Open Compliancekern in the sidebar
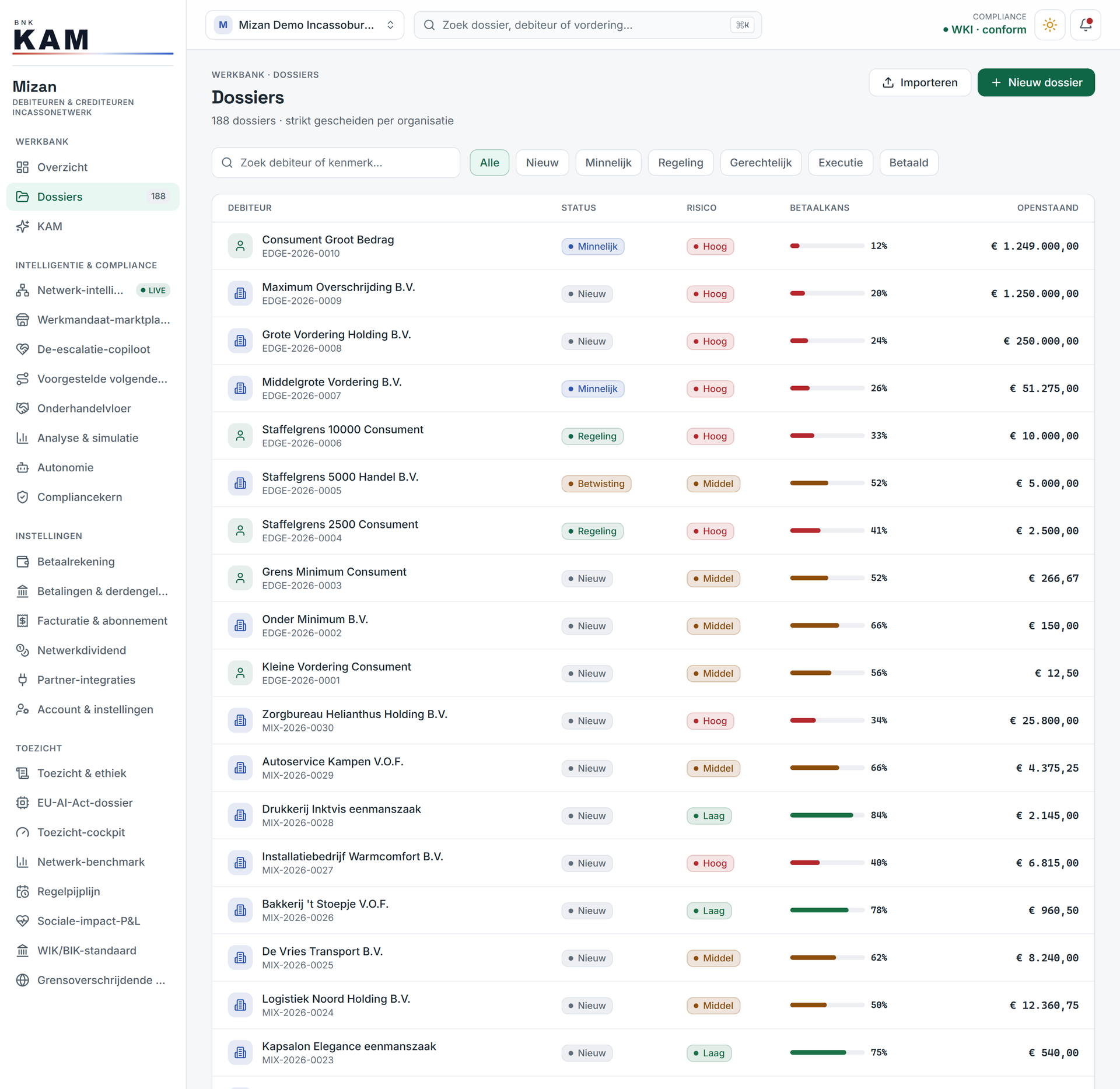 point(93,497)
